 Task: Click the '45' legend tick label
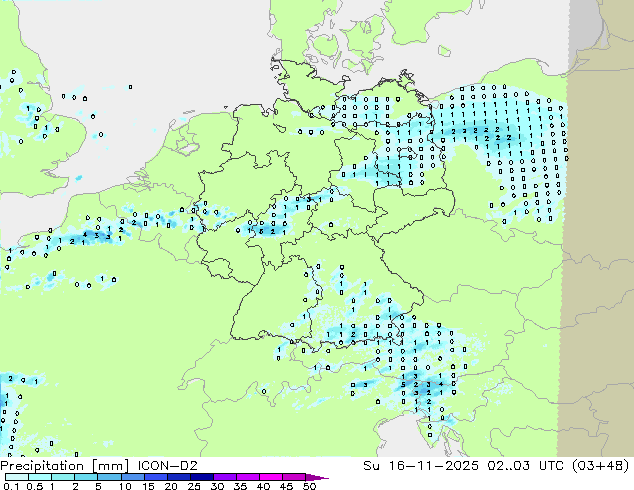tap(286, 486)
